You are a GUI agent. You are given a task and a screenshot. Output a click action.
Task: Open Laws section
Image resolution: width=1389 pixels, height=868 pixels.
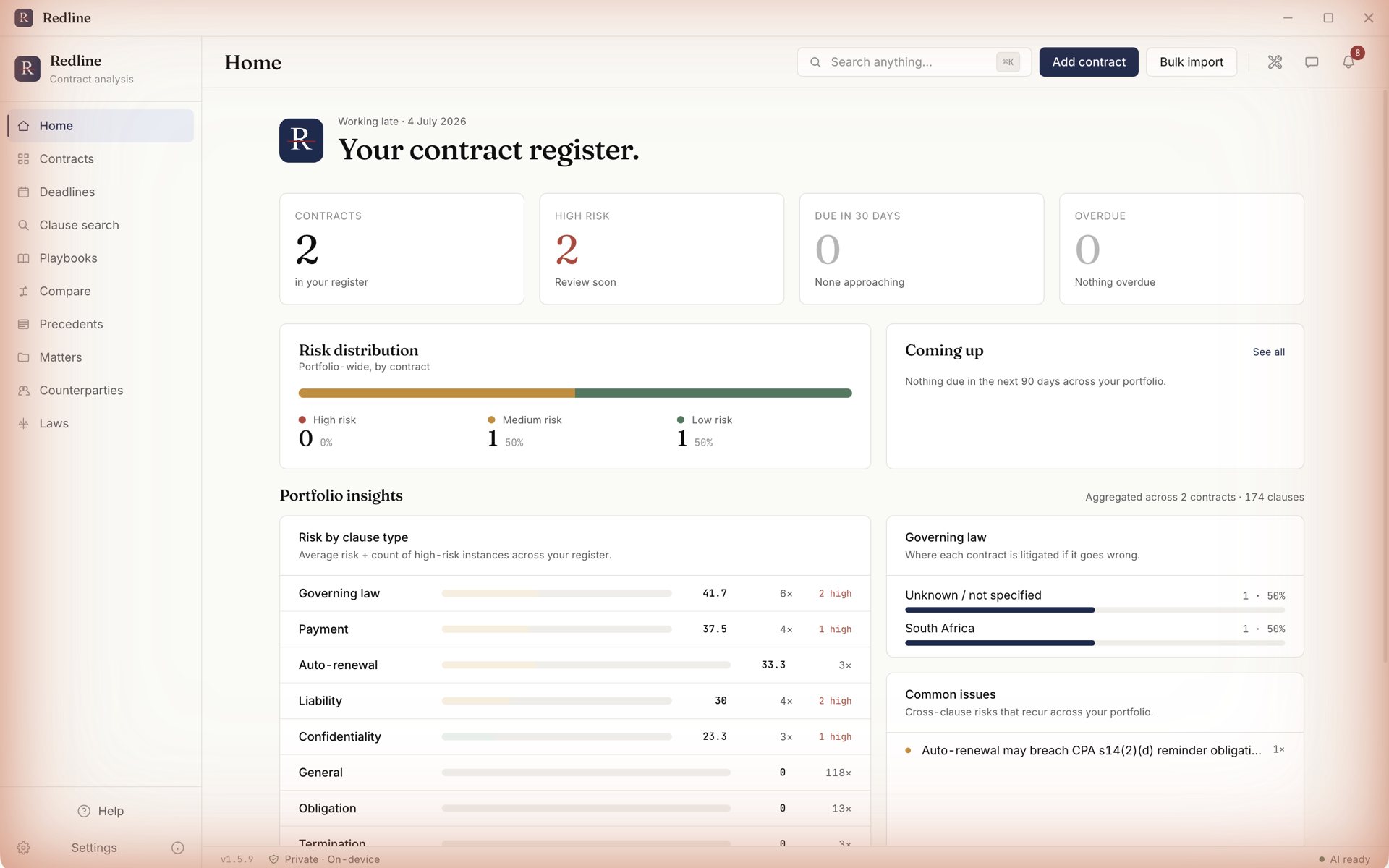101,424
